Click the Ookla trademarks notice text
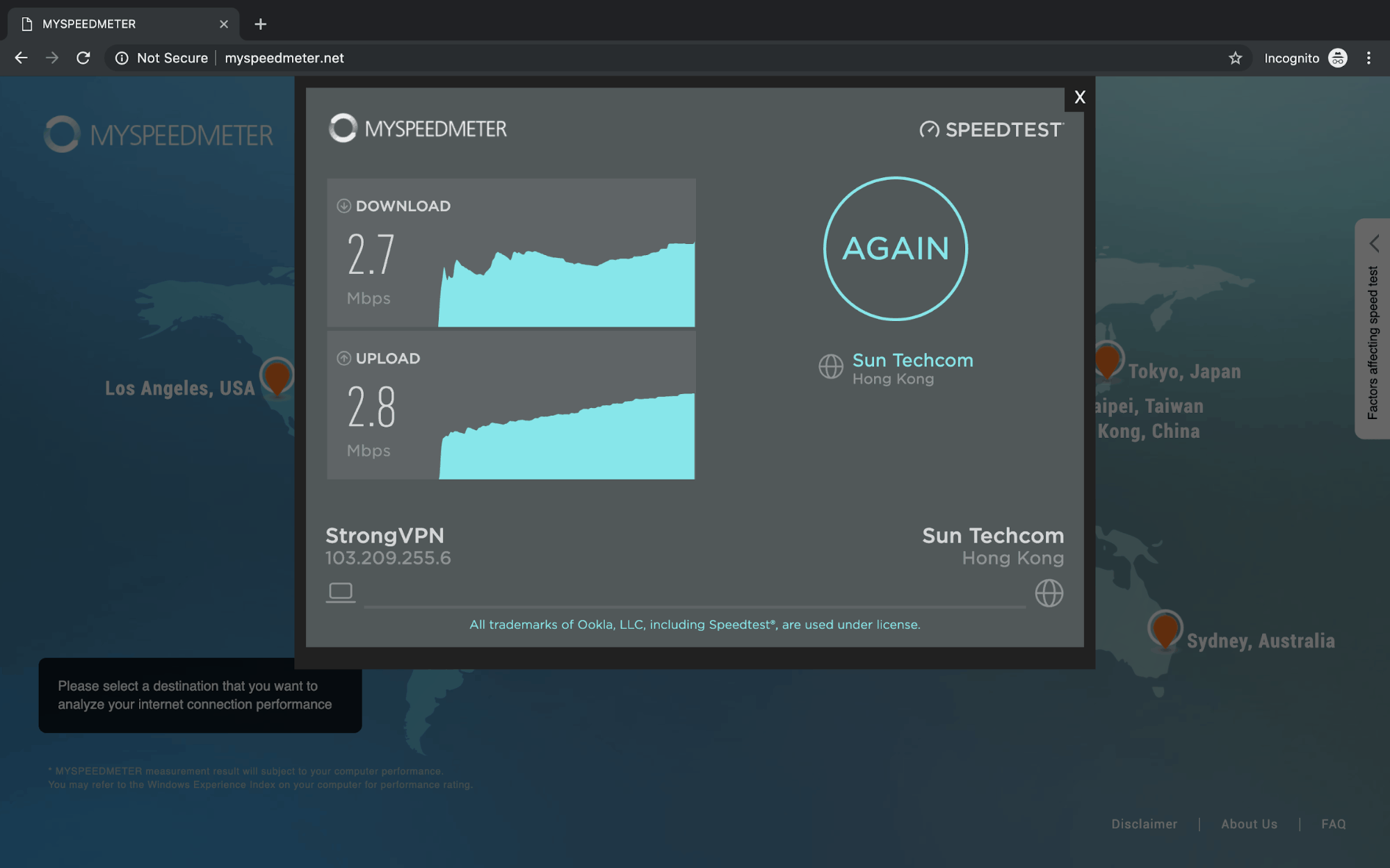The width and height of the screenshot is (1390, 868). pyautogui.click(x=695, y=624)
